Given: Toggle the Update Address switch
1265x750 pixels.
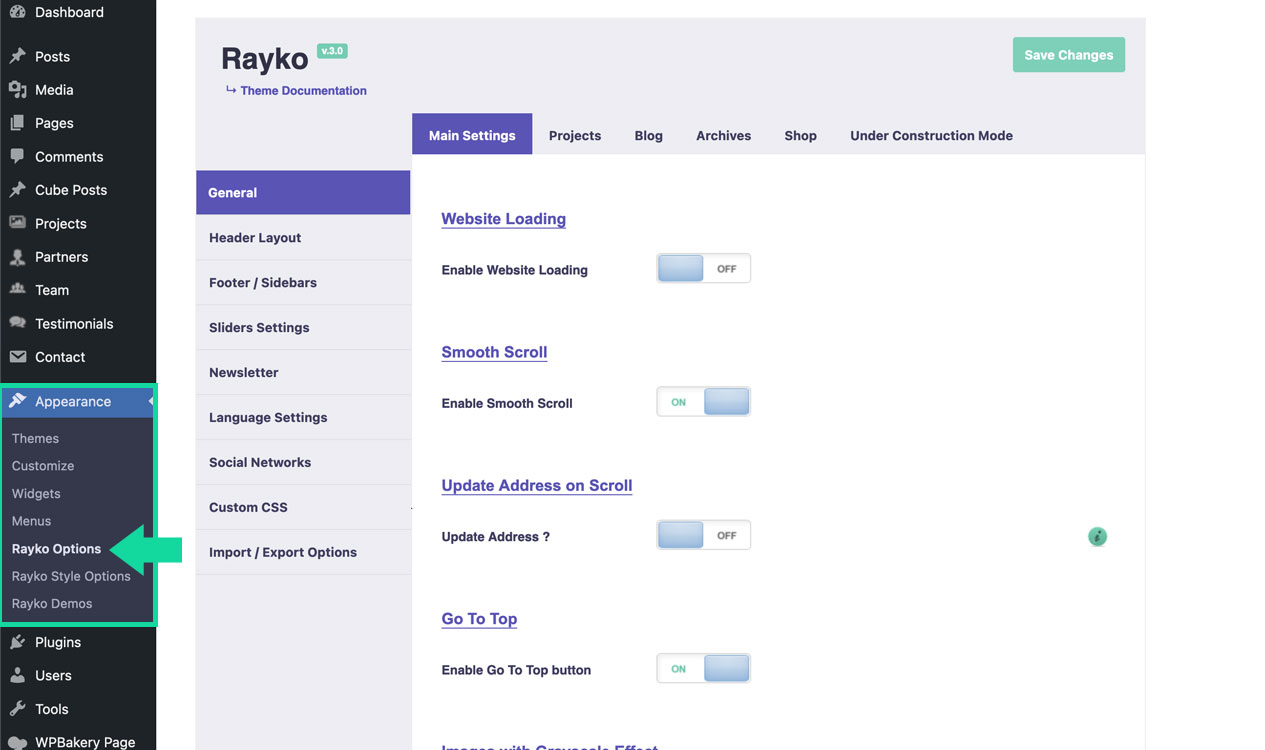Looking at the screenshot, I should [x=703, y=536].
